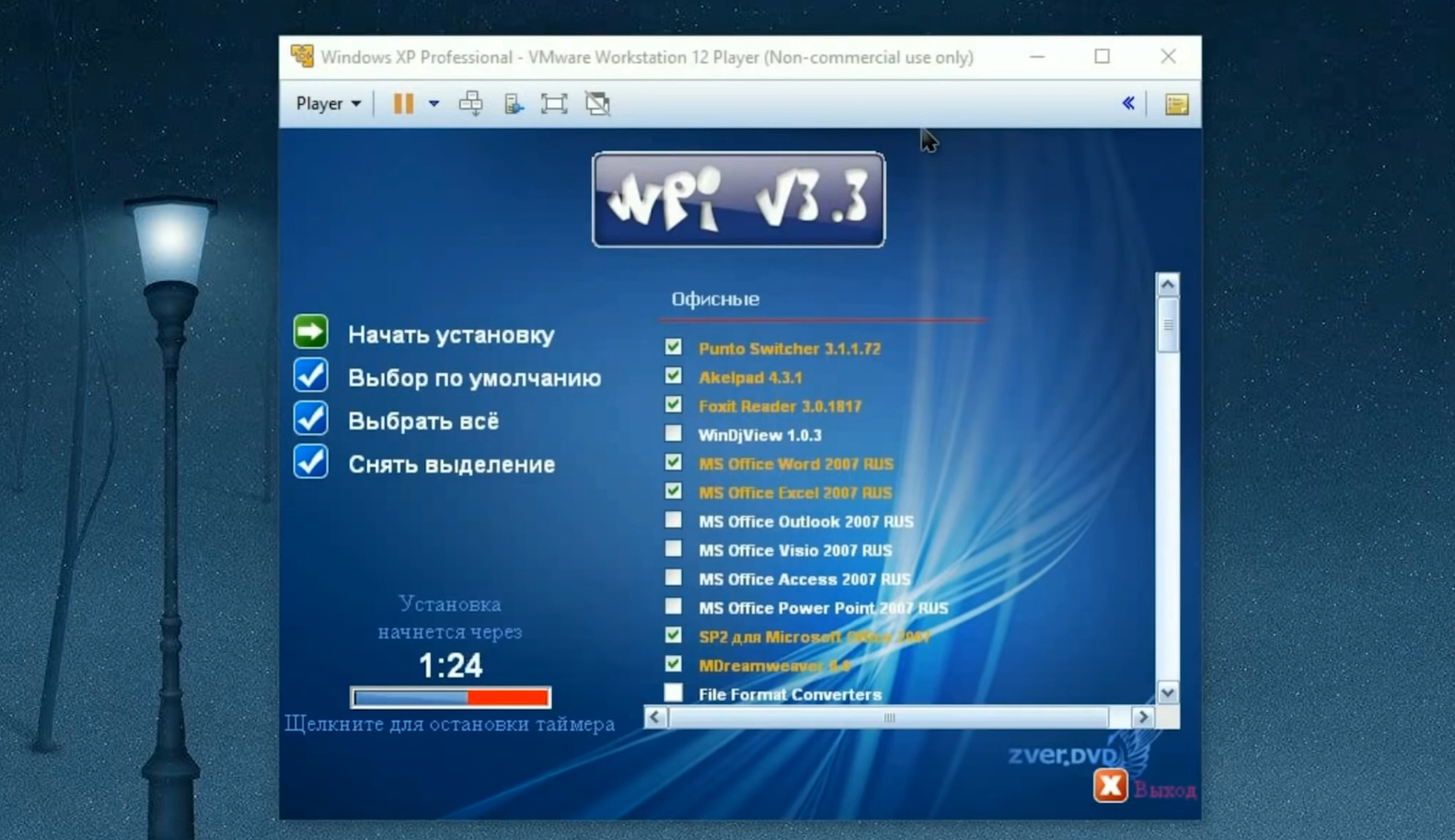The height and width of the screenshot is (840, 1455).
Task: Open the VMware notes/library icon
Action: [1176, 104]
